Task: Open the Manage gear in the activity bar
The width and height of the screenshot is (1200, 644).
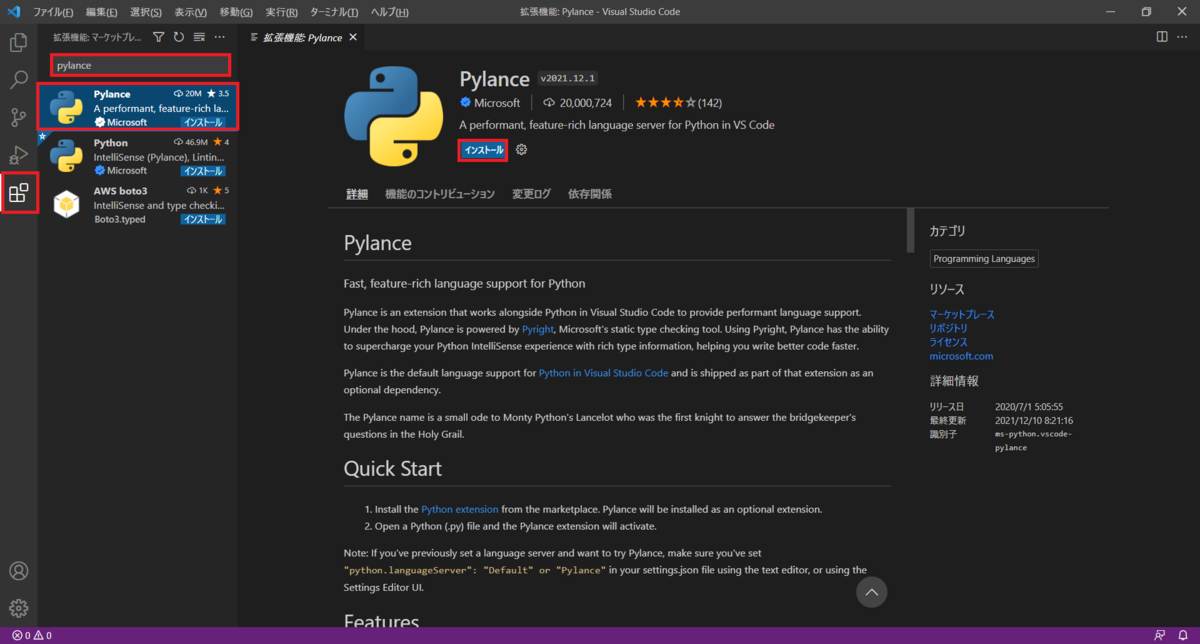Action: click(x=18, y=608)
